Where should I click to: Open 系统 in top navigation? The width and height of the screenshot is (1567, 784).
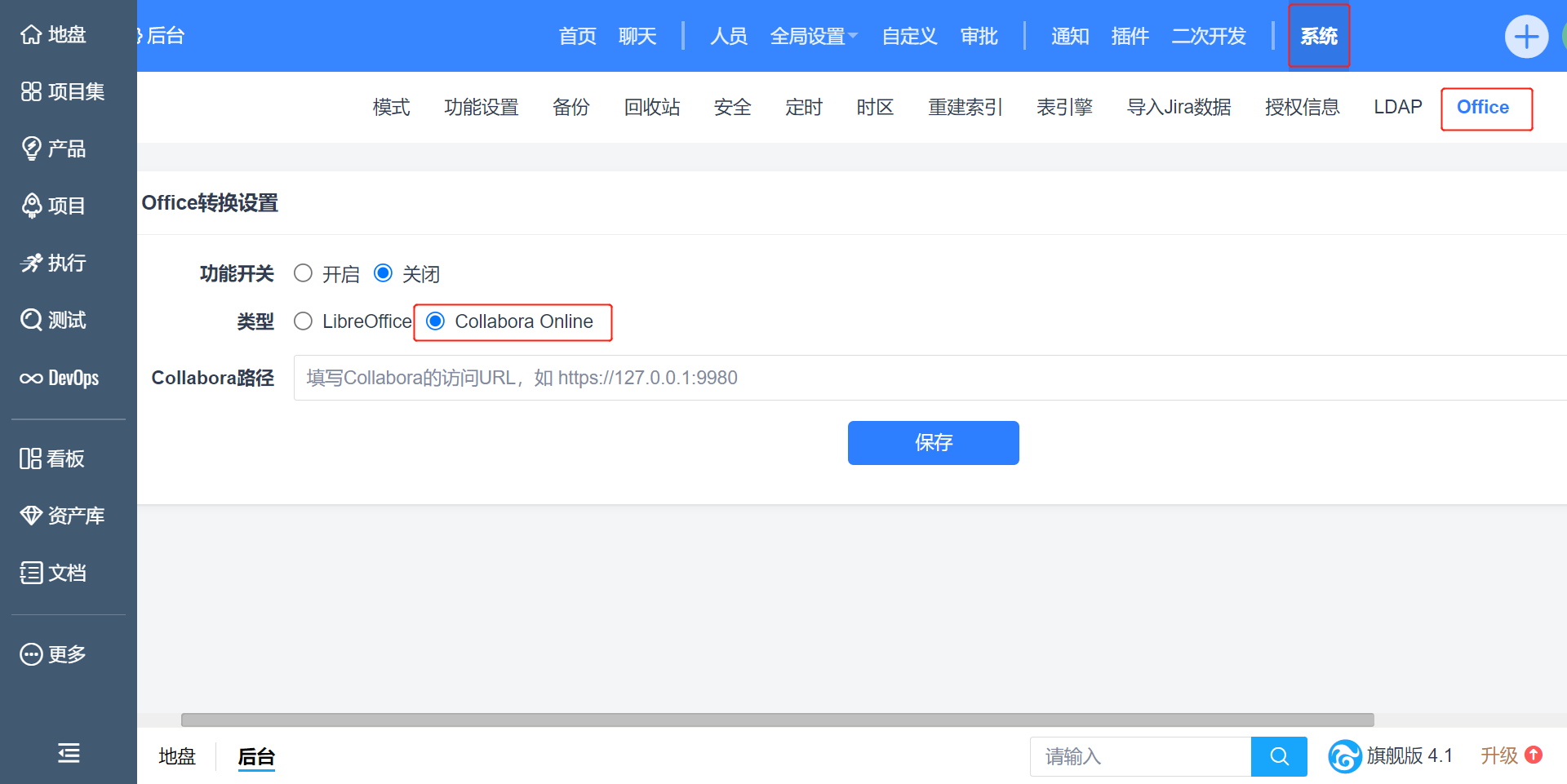pos(1319,36)
